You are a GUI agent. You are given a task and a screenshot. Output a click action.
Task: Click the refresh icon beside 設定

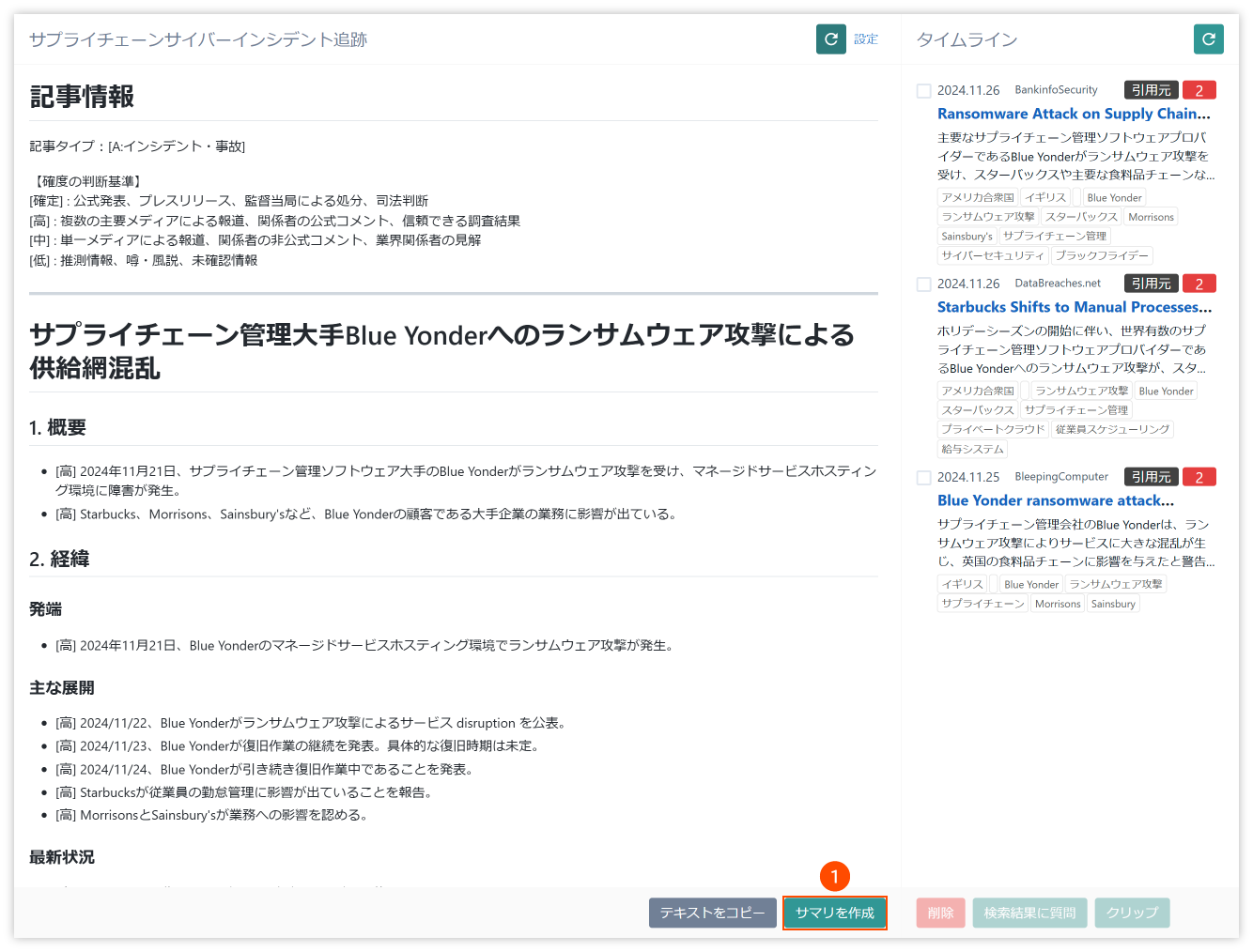click(831, 39)
